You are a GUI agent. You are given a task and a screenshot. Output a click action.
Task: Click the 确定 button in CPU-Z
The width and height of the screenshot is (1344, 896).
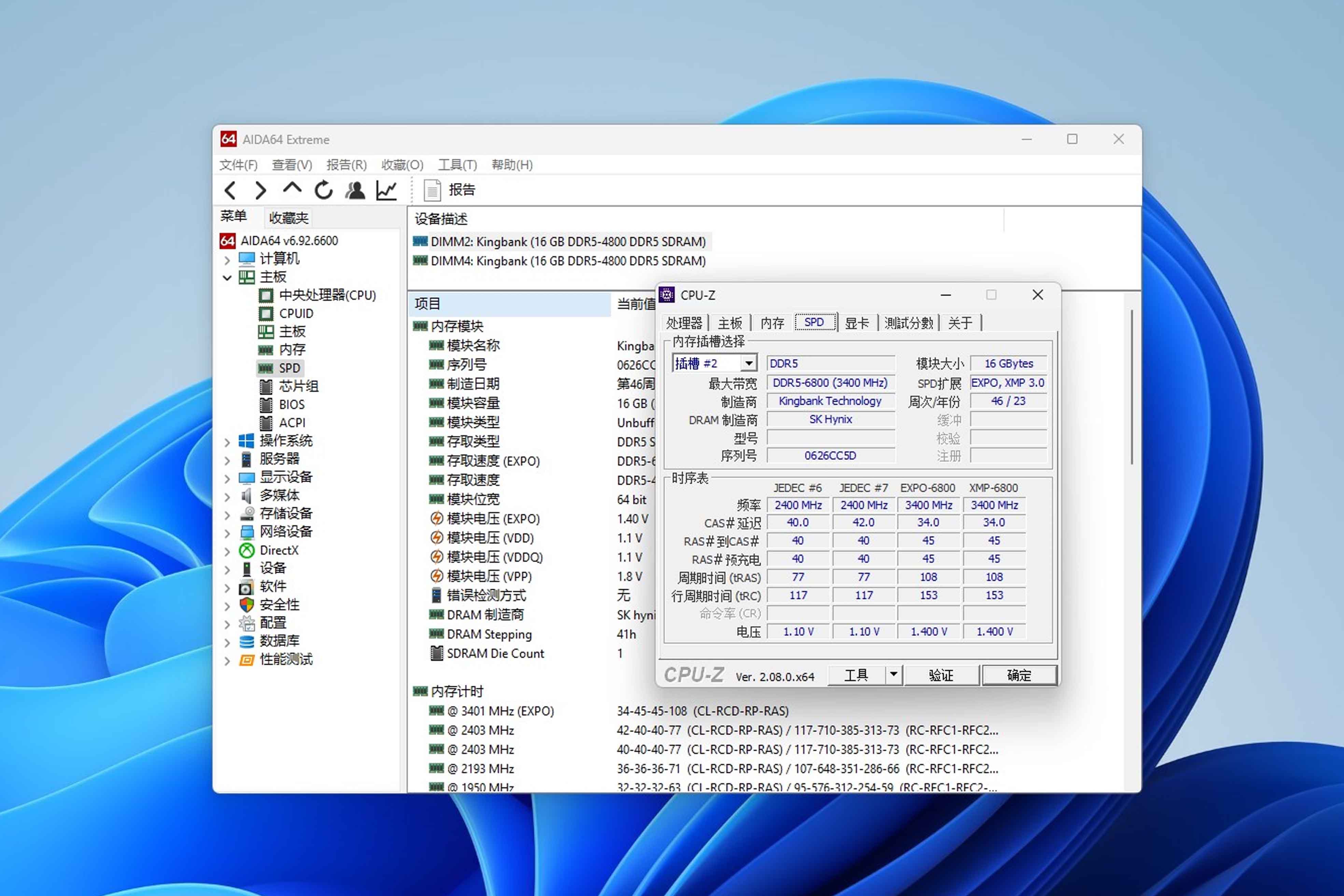[1018, 675]
